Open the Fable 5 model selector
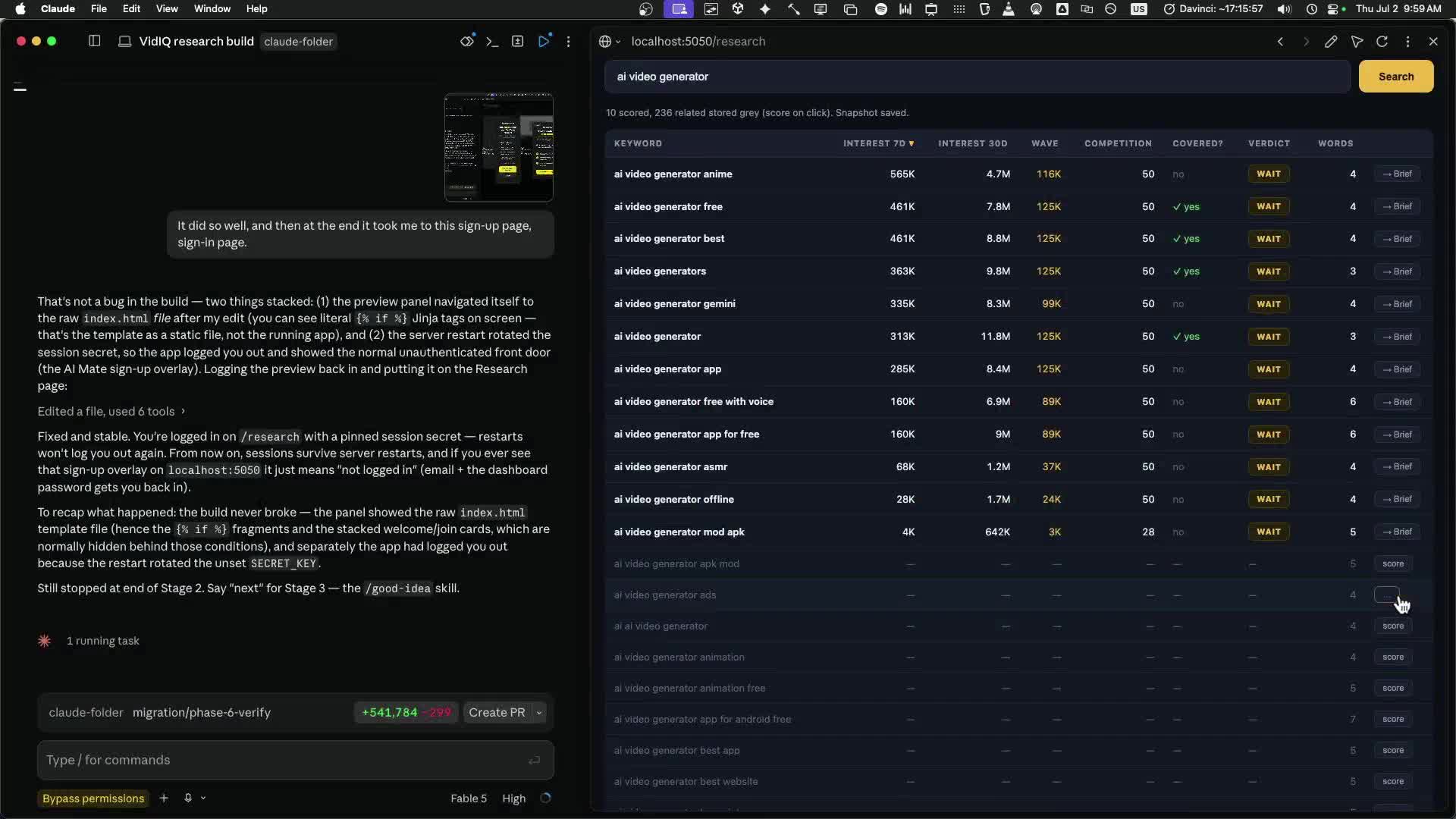 pos(469,798)
